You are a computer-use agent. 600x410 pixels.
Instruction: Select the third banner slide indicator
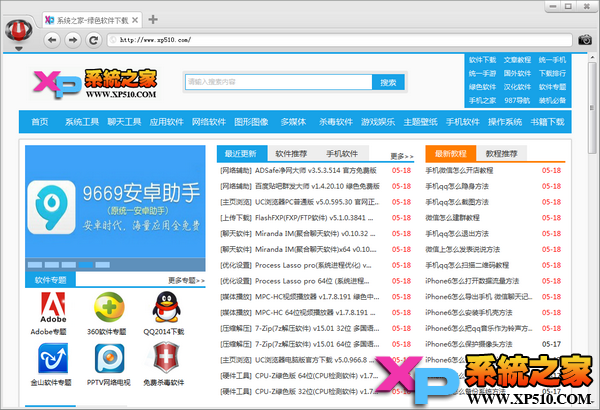(x=68, y=265)
